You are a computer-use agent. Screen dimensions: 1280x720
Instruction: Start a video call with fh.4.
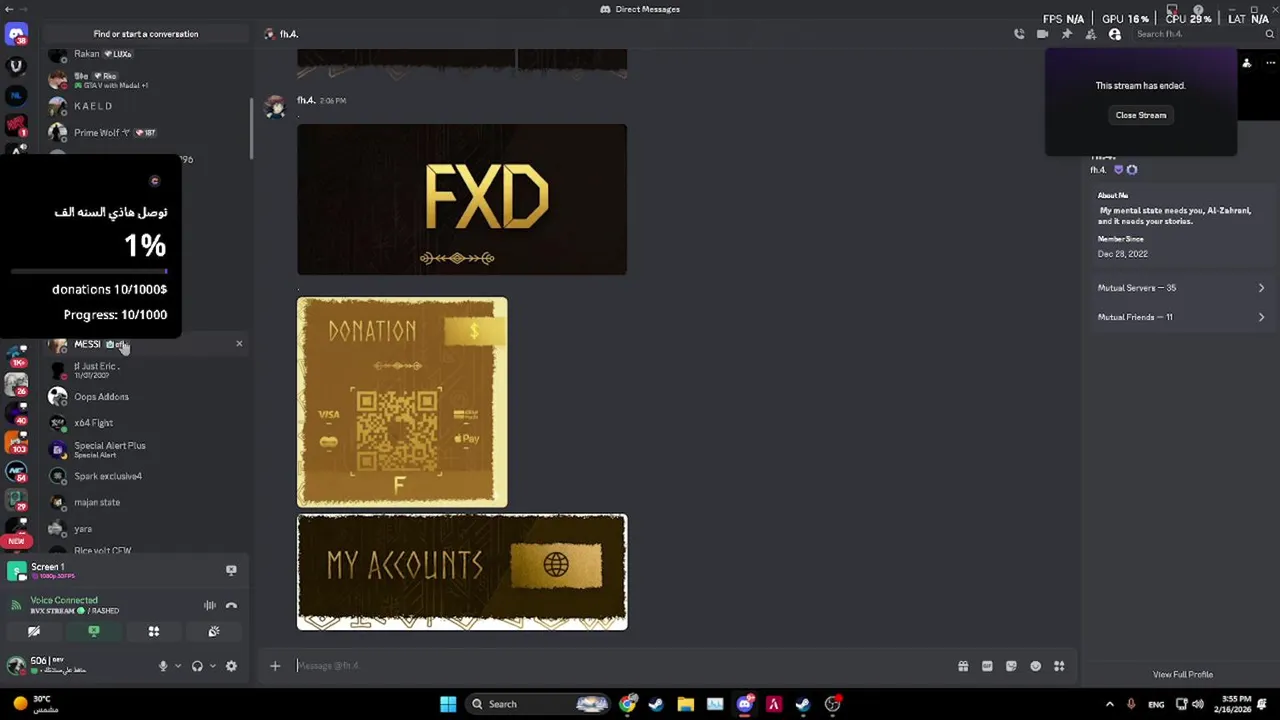[1042, 34]
